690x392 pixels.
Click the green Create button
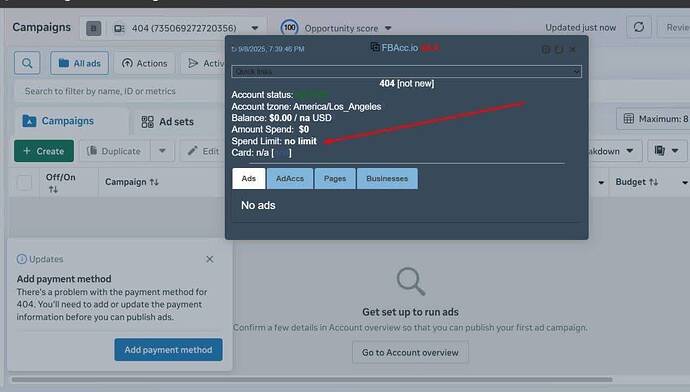coord(44,151)
